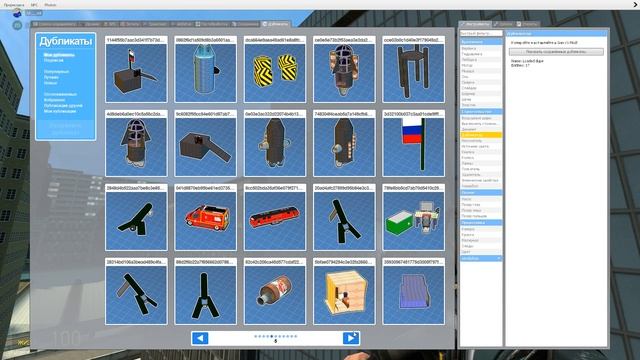Select the upright dark tripod dupe titled 88d26b
This screenshot has width=640, height=360.
(205, 291)
